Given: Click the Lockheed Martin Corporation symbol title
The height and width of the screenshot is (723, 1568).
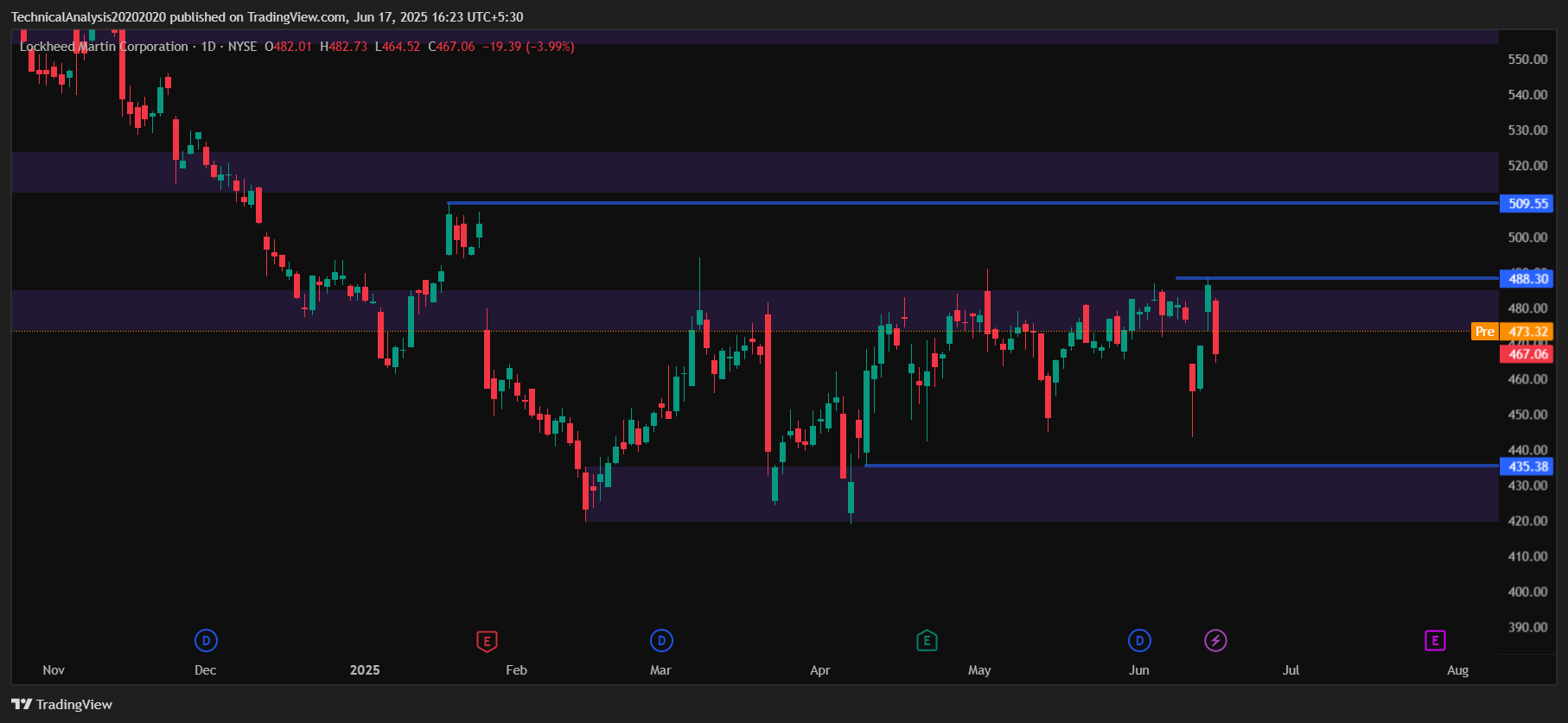Looking at the screenshot, I should point(104,47).
